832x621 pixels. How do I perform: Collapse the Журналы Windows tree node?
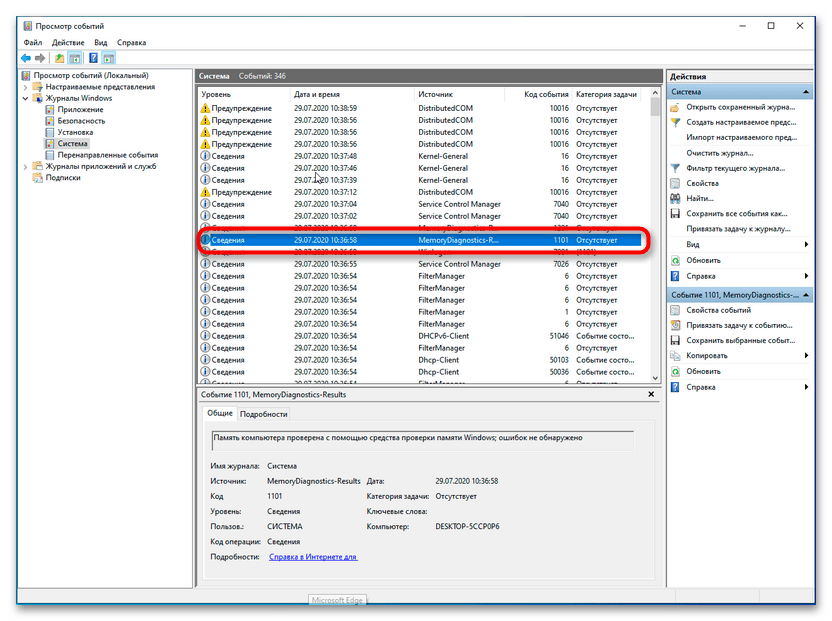click(26, 98)
